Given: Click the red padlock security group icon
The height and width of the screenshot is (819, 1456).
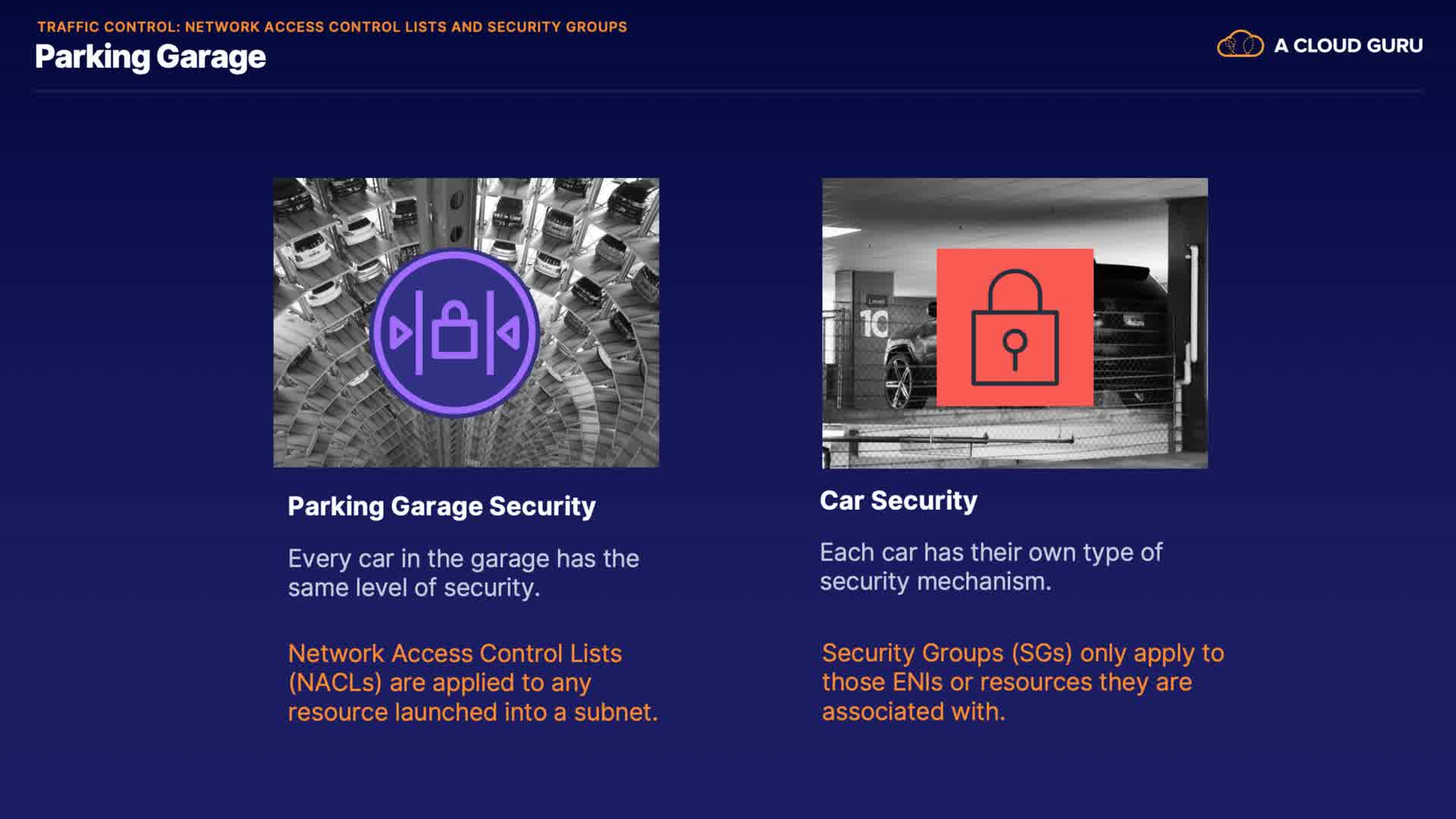Looking at the screenshot, I should coord(1015,327).
